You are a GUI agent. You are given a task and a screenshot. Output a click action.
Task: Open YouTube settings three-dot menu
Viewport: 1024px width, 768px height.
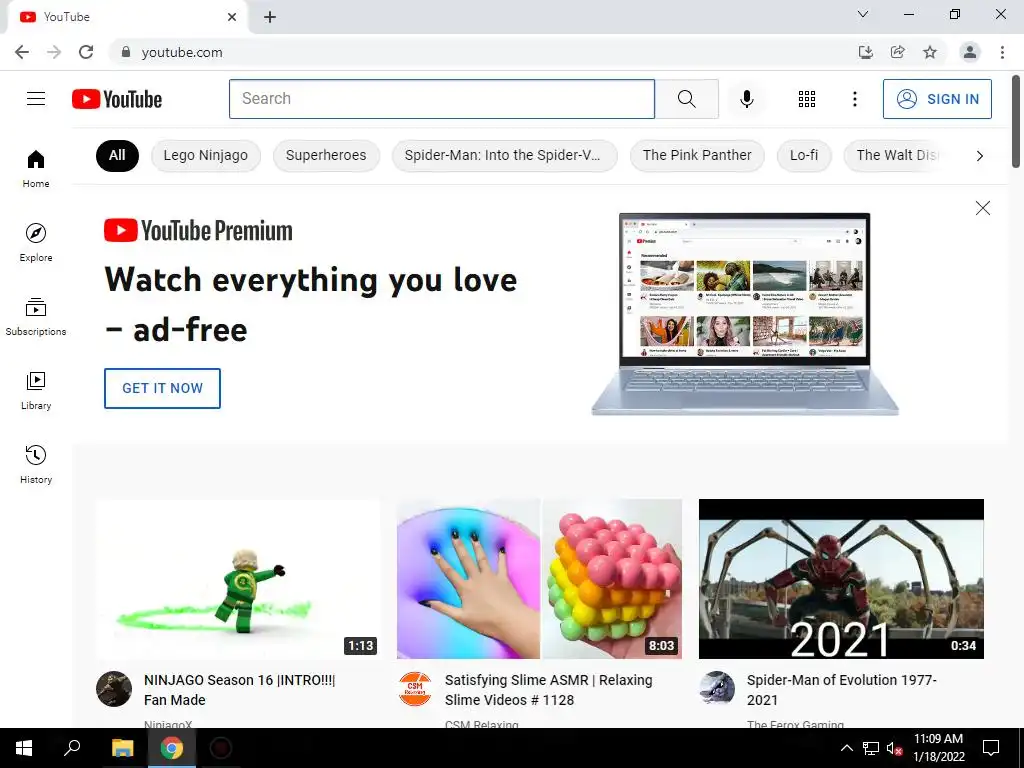pos(854,99)
